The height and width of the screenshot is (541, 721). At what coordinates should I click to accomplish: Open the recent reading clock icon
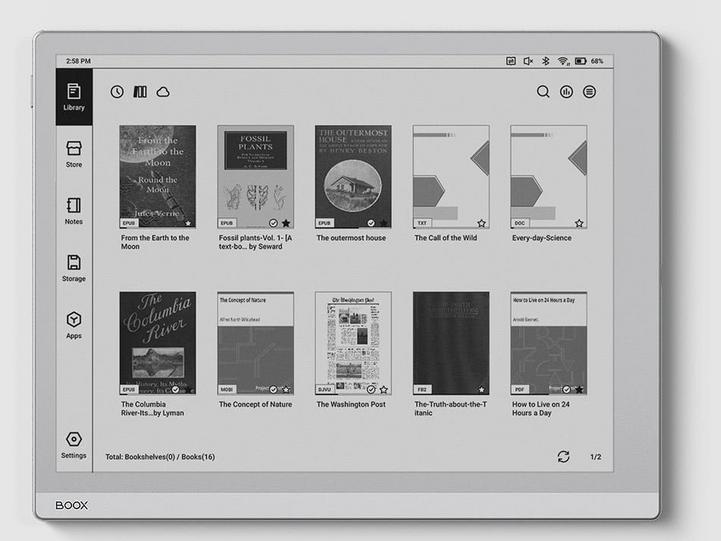117,92
